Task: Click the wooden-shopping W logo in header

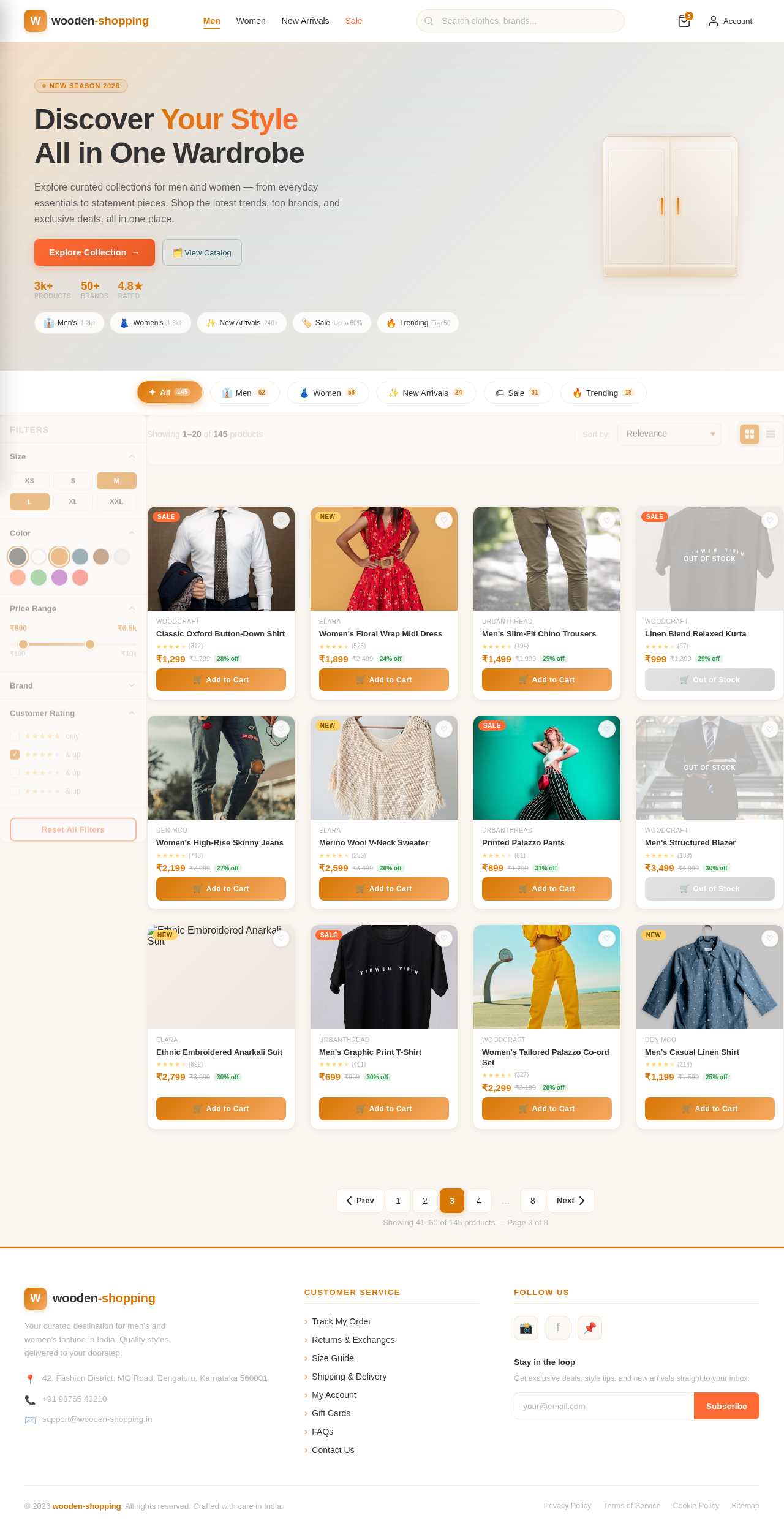Action: pyautogui.click(x=36, y=21)
